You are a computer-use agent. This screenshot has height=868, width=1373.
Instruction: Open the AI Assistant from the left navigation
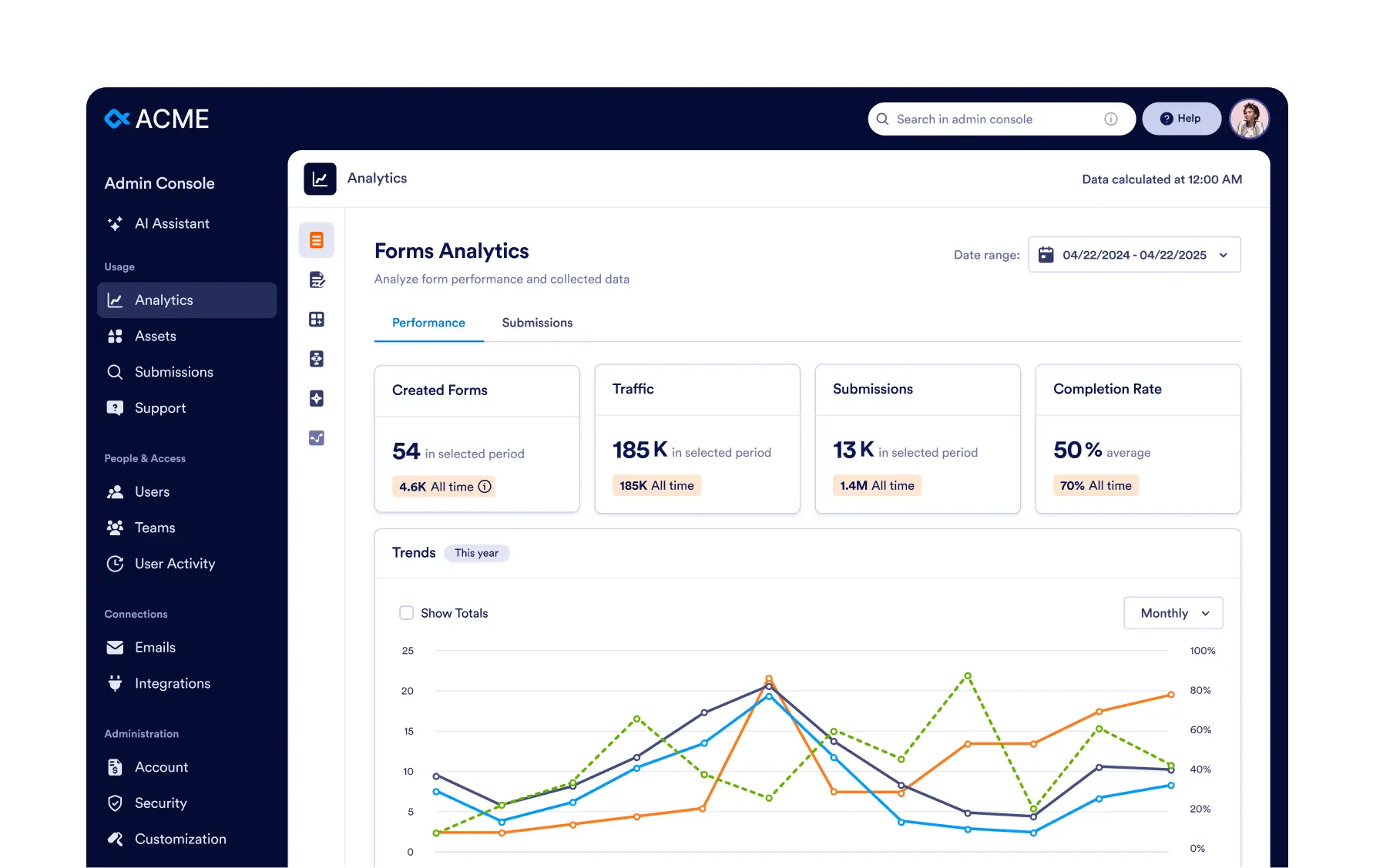pos(171,223)
